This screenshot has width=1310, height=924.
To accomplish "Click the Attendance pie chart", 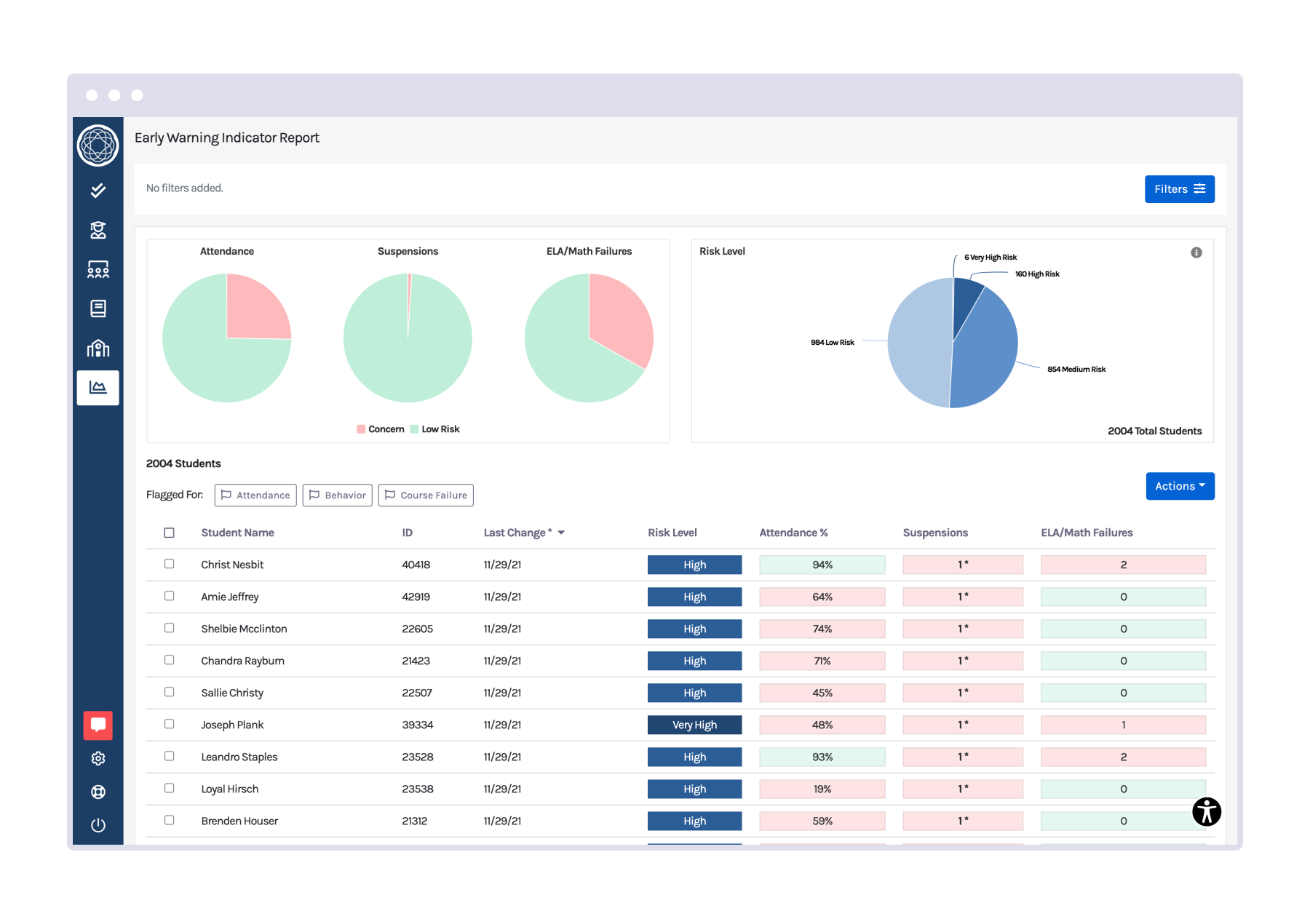I will (x=226, y=338).
